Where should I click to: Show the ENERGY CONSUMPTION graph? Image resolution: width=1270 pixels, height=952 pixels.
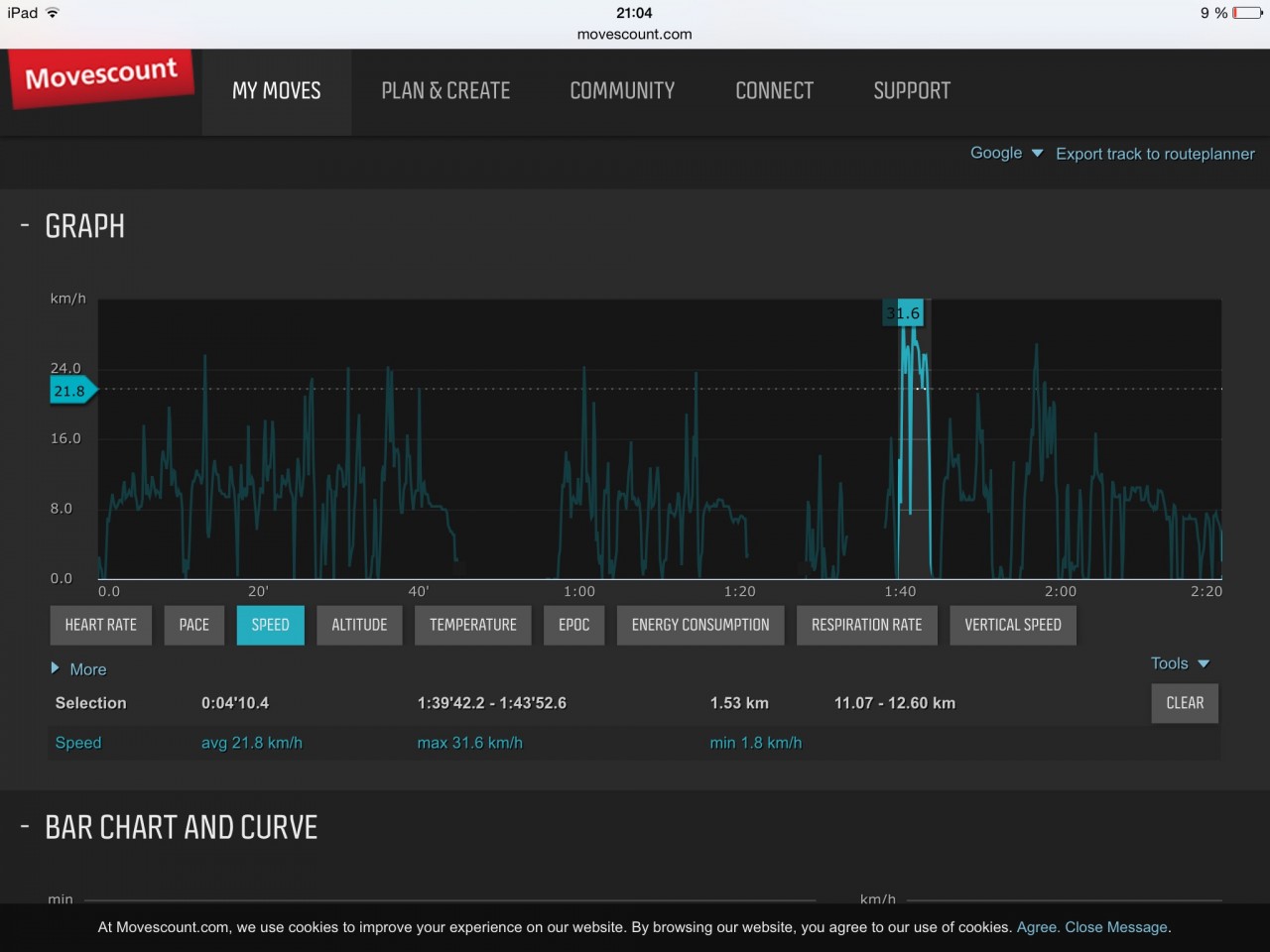[x=699, y=625]
